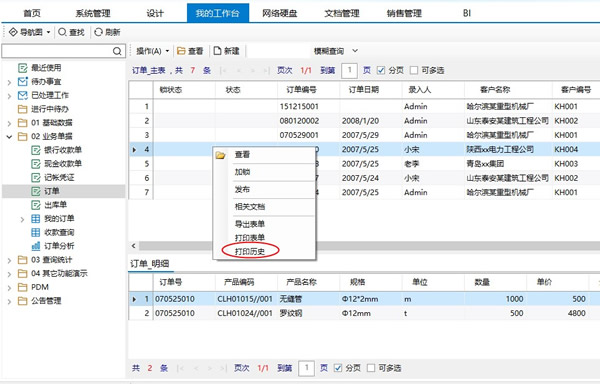Enable the 可多选 checkbox above order table
600x384 pixels.
414,70
